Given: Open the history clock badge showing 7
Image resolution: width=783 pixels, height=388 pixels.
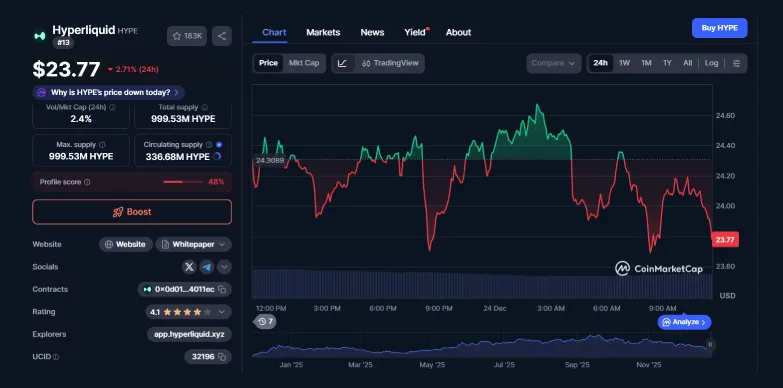Looking at the screenshot, I should click(266, 322).
